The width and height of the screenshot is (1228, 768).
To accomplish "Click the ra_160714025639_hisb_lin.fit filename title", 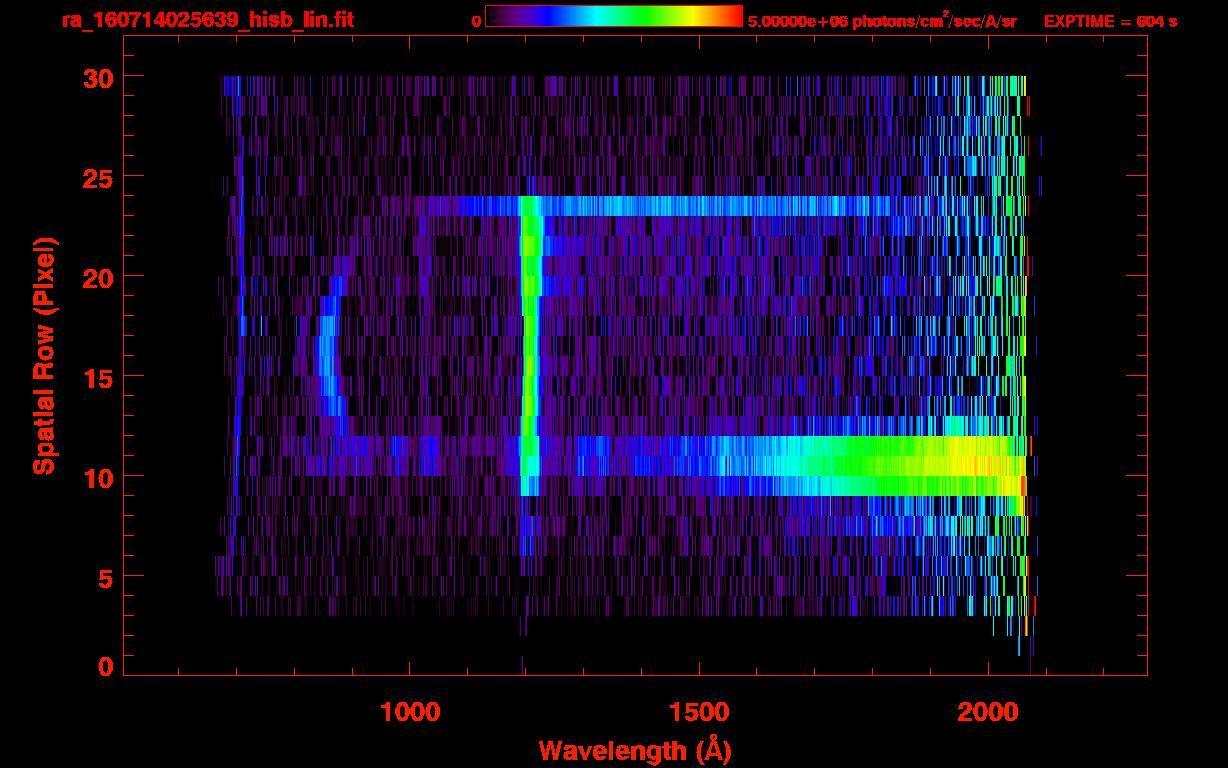I will pyautogui.click(x=207, y=20).
